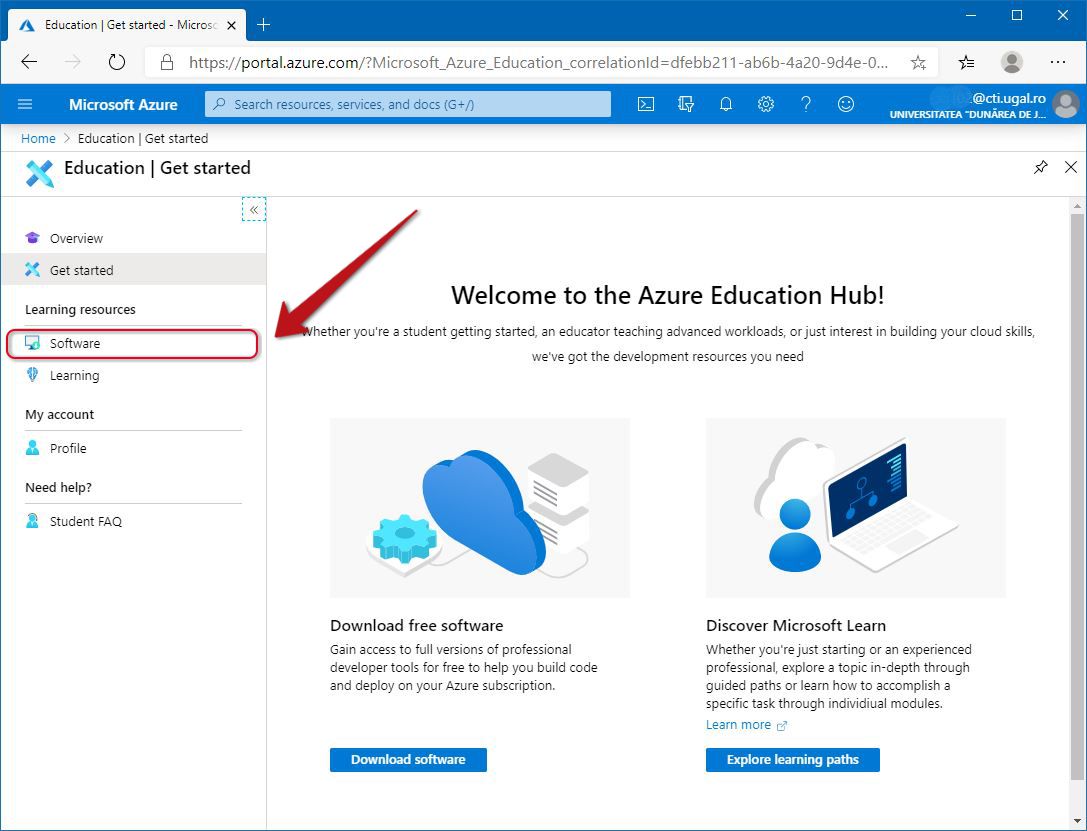Click the Education blade logo icon

[x=40, y=173]
